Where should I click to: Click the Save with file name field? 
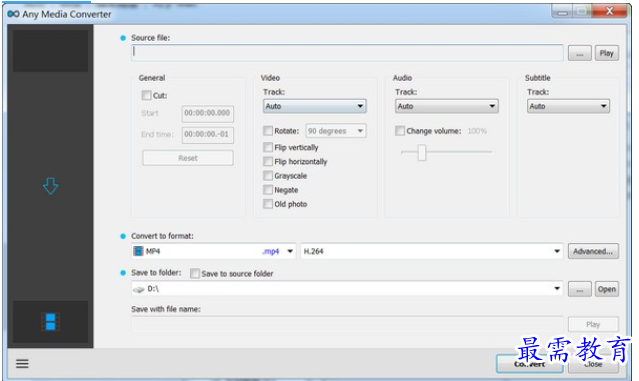(x=347, y=324)
